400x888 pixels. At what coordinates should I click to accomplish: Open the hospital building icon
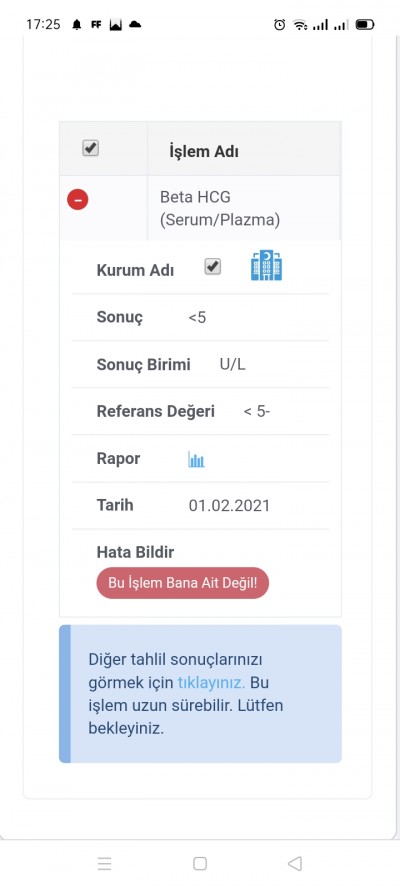point(266,266)
